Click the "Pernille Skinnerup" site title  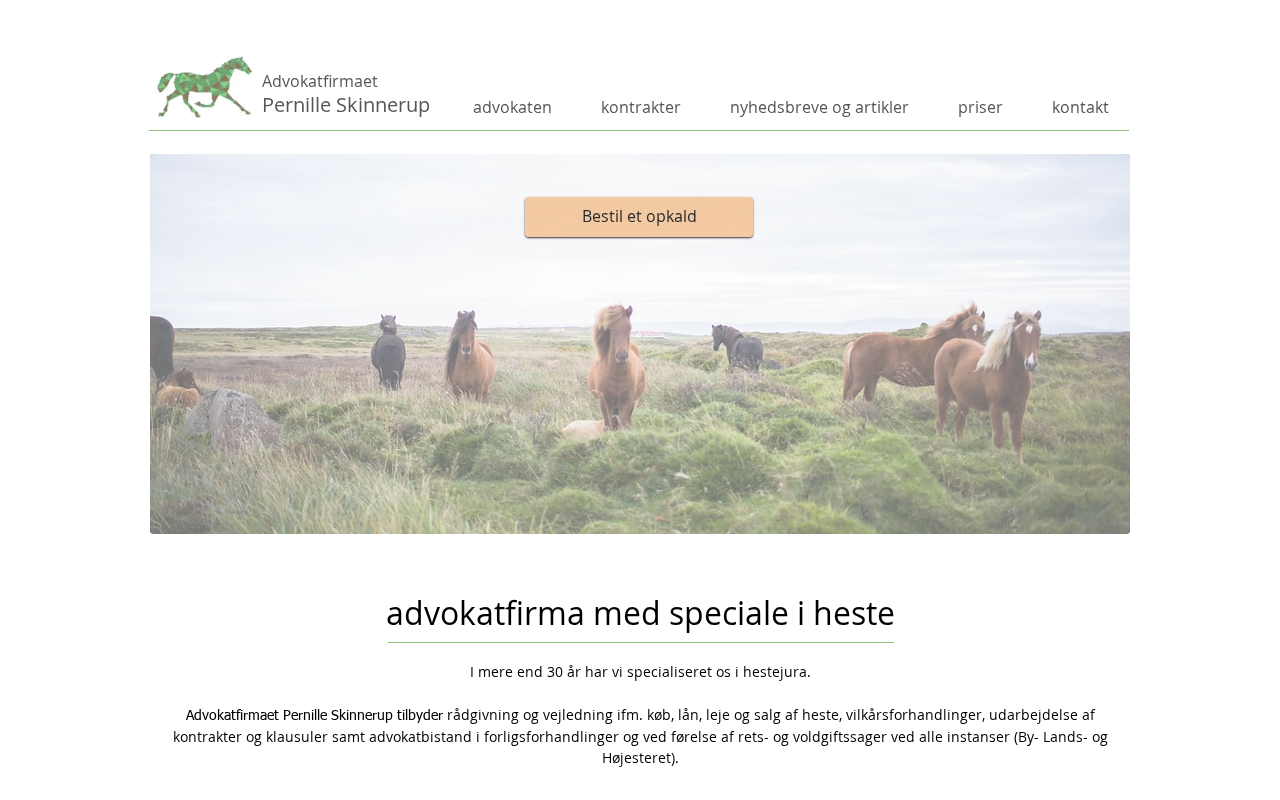[x=346, y=105]
